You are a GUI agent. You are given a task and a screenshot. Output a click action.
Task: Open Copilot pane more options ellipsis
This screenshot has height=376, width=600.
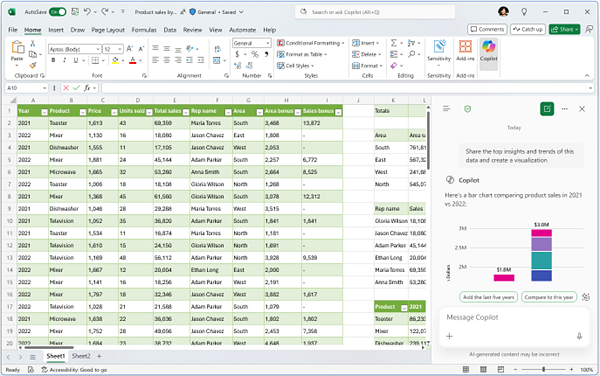pyautogui.click(x=564, y=109)
